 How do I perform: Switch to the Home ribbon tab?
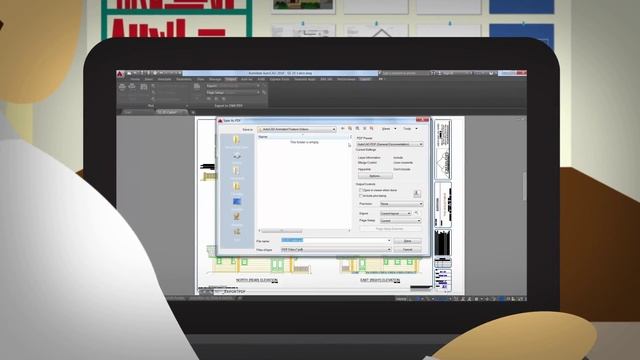click(135, 79)
